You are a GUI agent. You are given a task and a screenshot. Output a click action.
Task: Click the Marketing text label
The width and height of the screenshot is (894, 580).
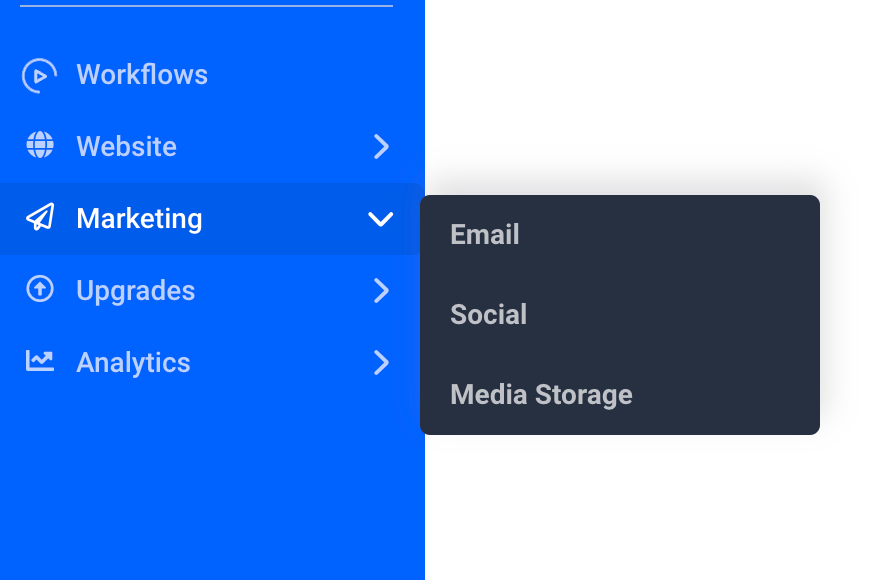(x=139, y=219)
